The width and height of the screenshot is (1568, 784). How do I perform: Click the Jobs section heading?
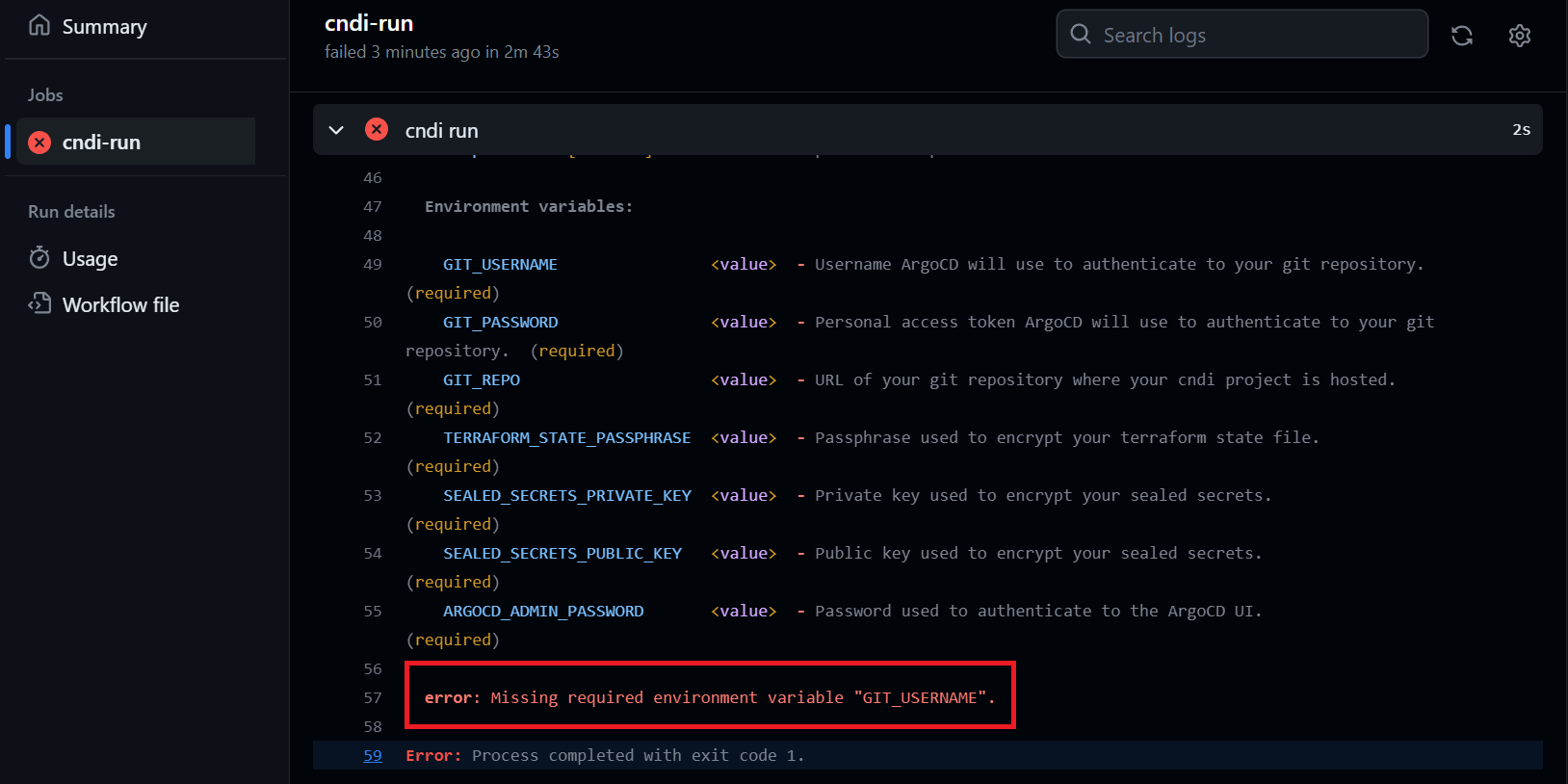pos(45,95)
